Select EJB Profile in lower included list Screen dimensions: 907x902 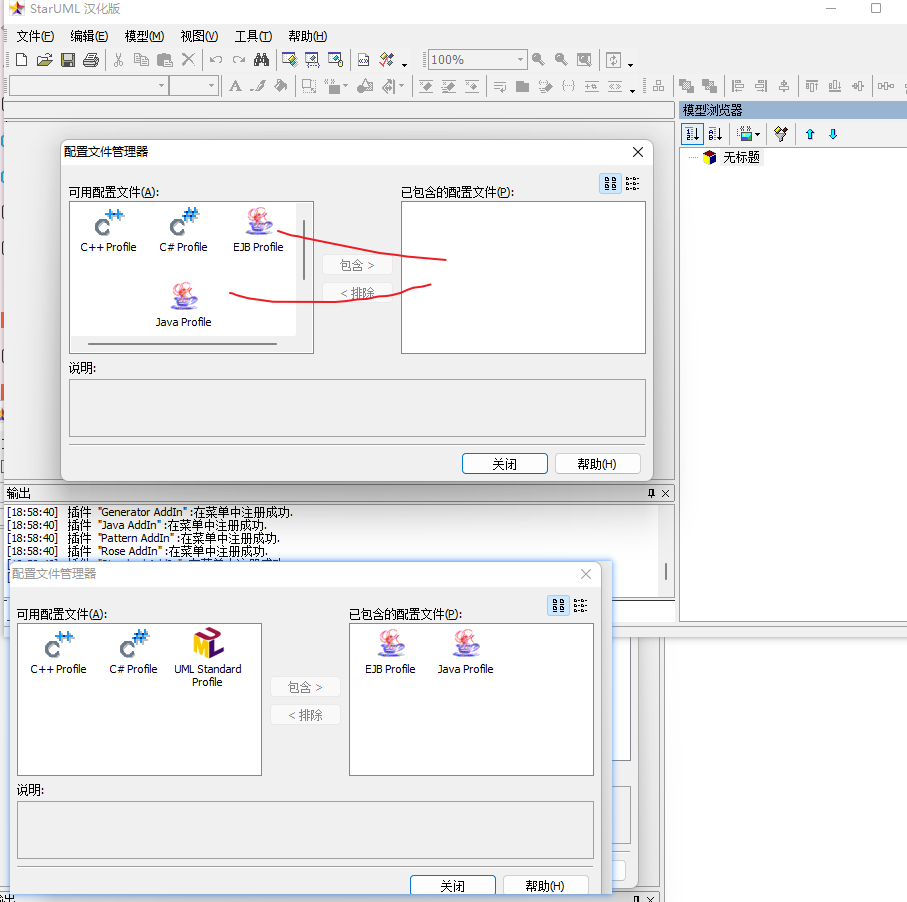390,652
